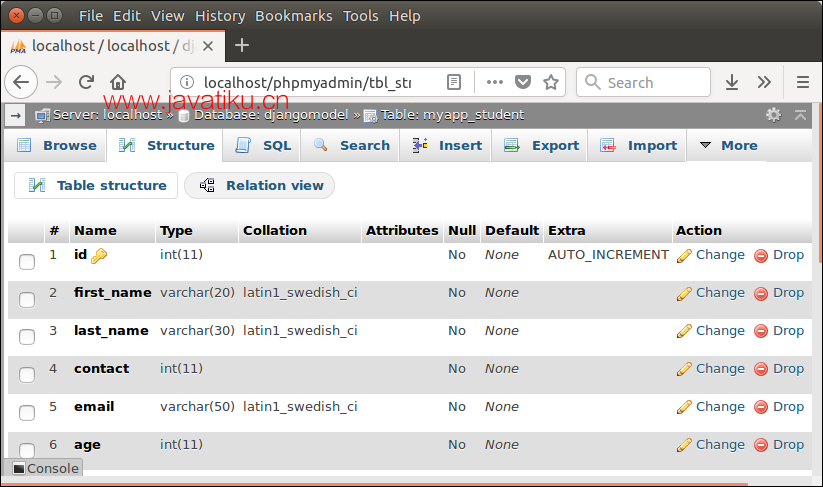Click Drop link for age column
This screenshot has height=487, width=823.
[788, 444]
